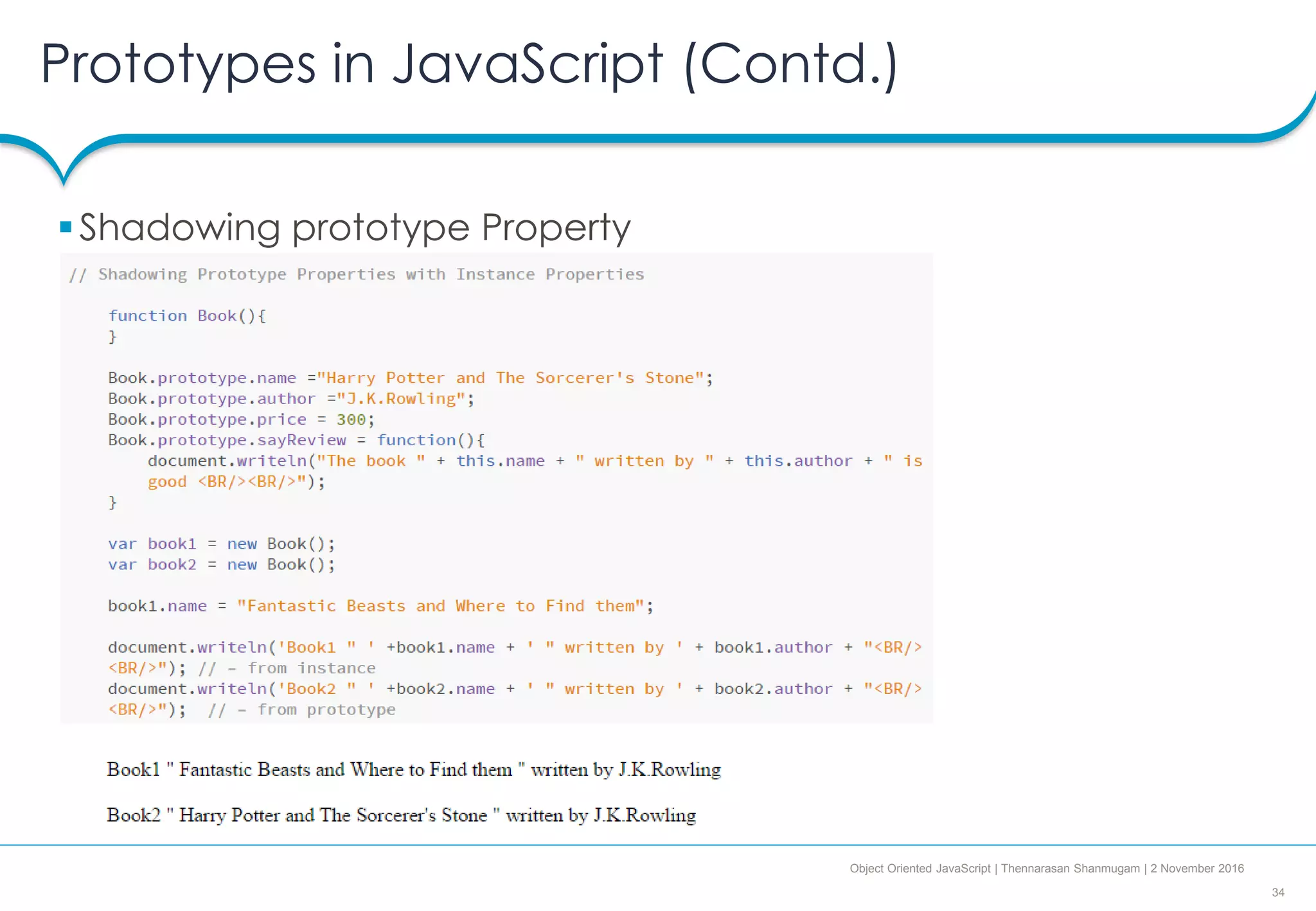Click the document.writeln('Book1 ...' code line
This screenshot has width=1316, height=911.
pos(515,647)
